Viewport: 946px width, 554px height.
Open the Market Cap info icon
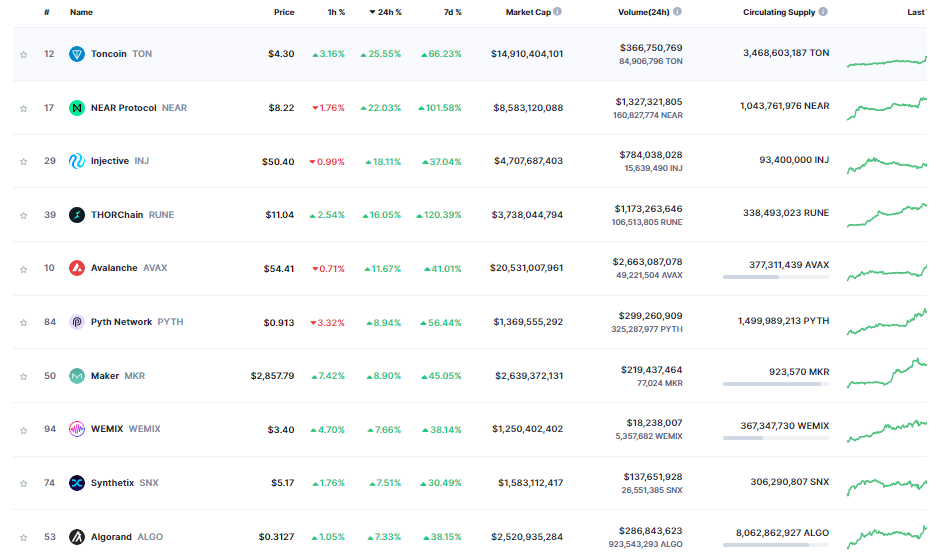(x=557, y=11)
